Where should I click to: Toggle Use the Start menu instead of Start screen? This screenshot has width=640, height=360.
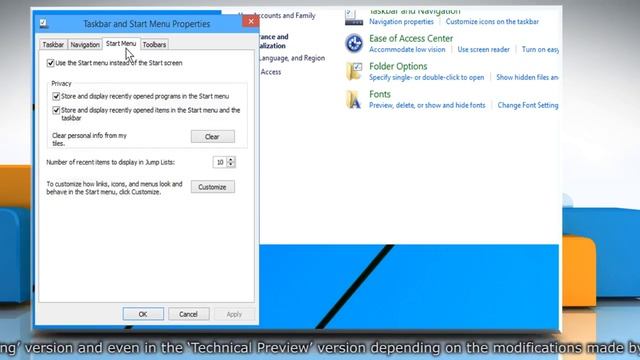click(51, 63)
